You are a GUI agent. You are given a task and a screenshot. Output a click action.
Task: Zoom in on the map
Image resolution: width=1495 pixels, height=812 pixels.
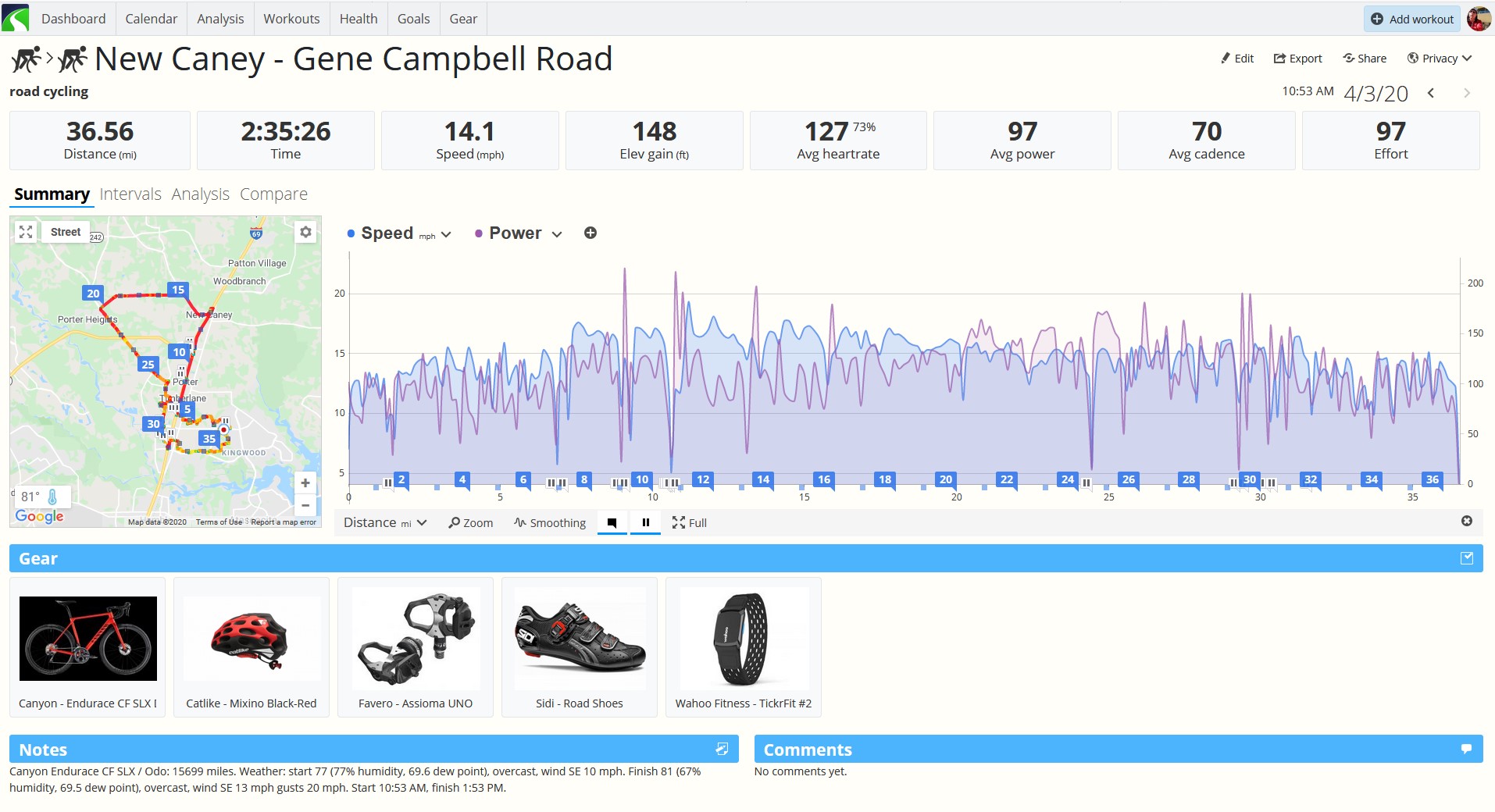click(305, 483)
